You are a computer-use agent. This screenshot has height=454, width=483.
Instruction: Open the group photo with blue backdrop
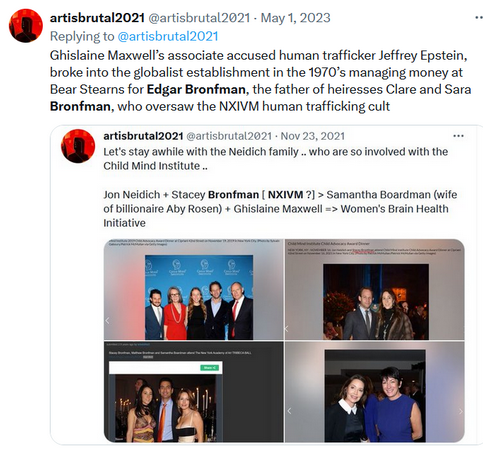click(x=194, y=289)
